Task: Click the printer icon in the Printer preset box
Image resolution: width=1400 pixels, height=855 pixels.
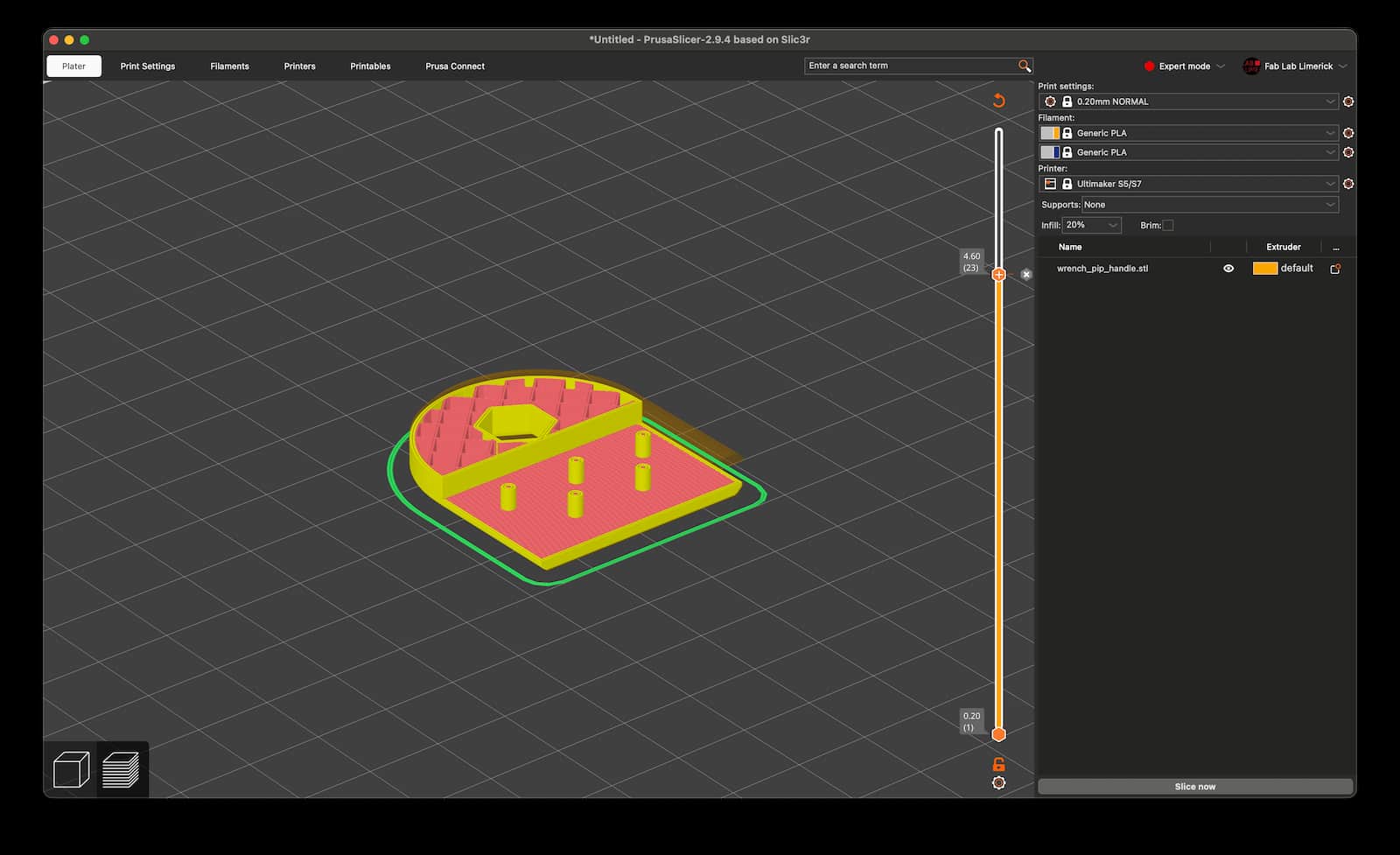Action: click(1050, 184)
